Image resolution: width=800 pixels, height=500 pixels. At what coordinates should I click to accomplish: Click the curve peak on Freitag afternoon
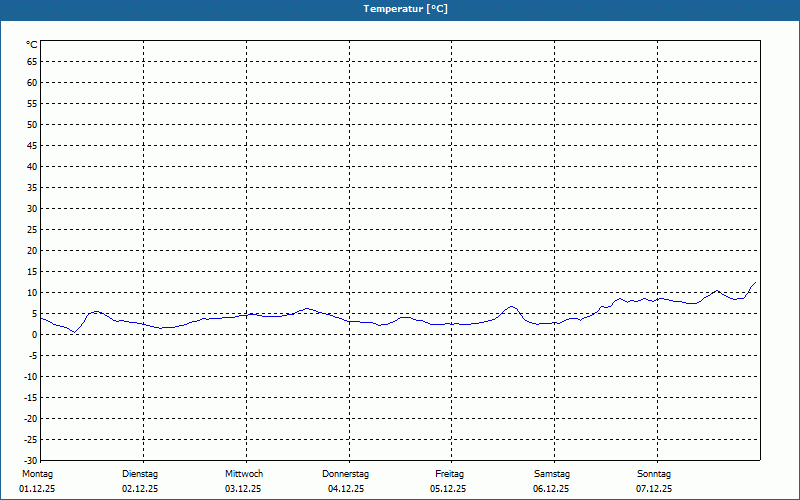click(511, 307)
